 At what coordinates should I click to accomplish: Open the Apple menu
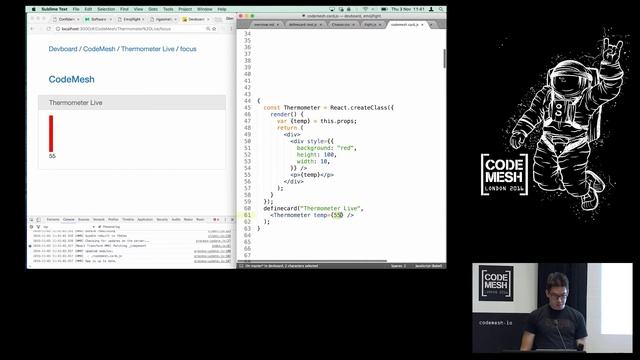point(33,9)
